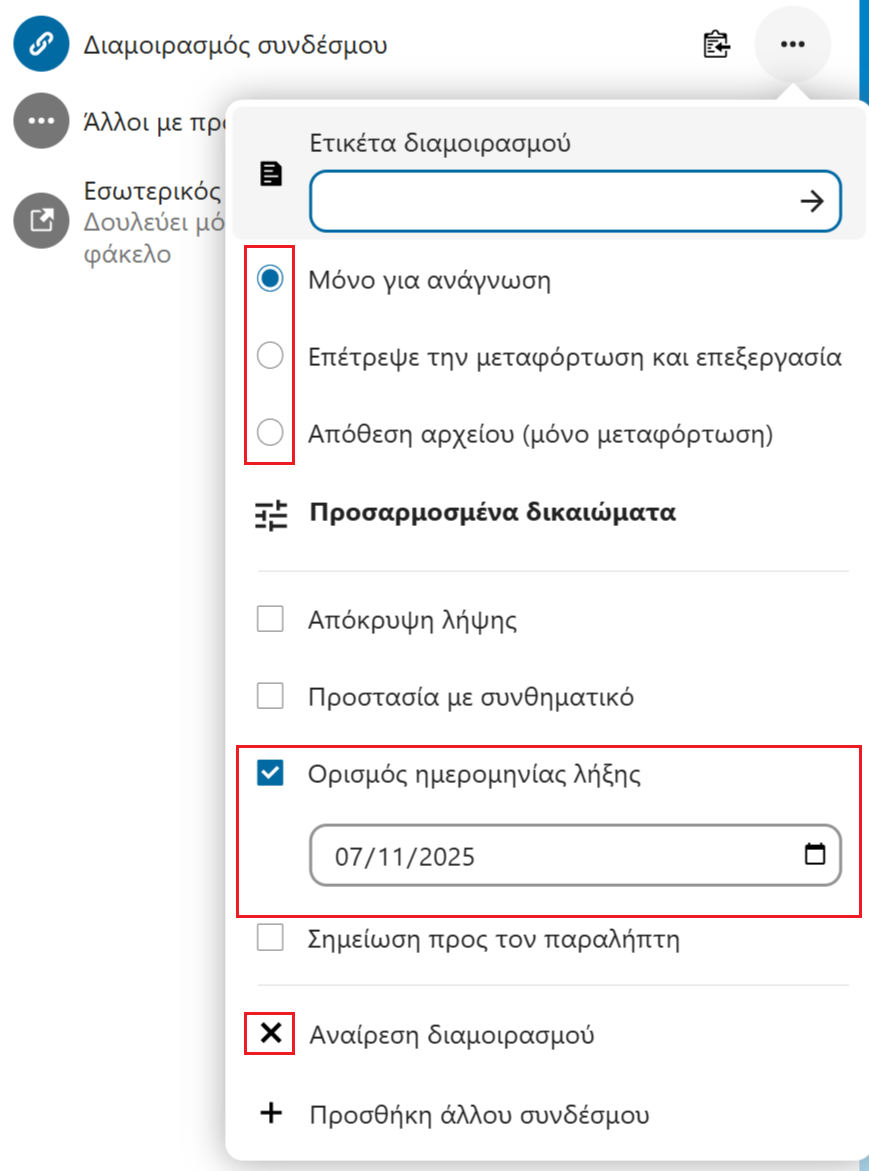Click the internal link external-arrow icon
Viewport: 869px width, 1171px height.
41,220
